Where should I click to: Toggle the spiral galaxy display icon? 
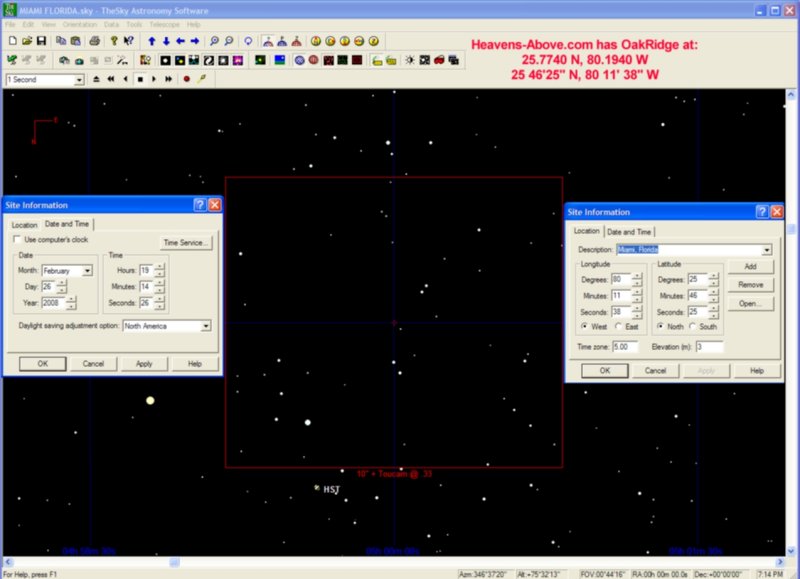click(x=209, y=60)
